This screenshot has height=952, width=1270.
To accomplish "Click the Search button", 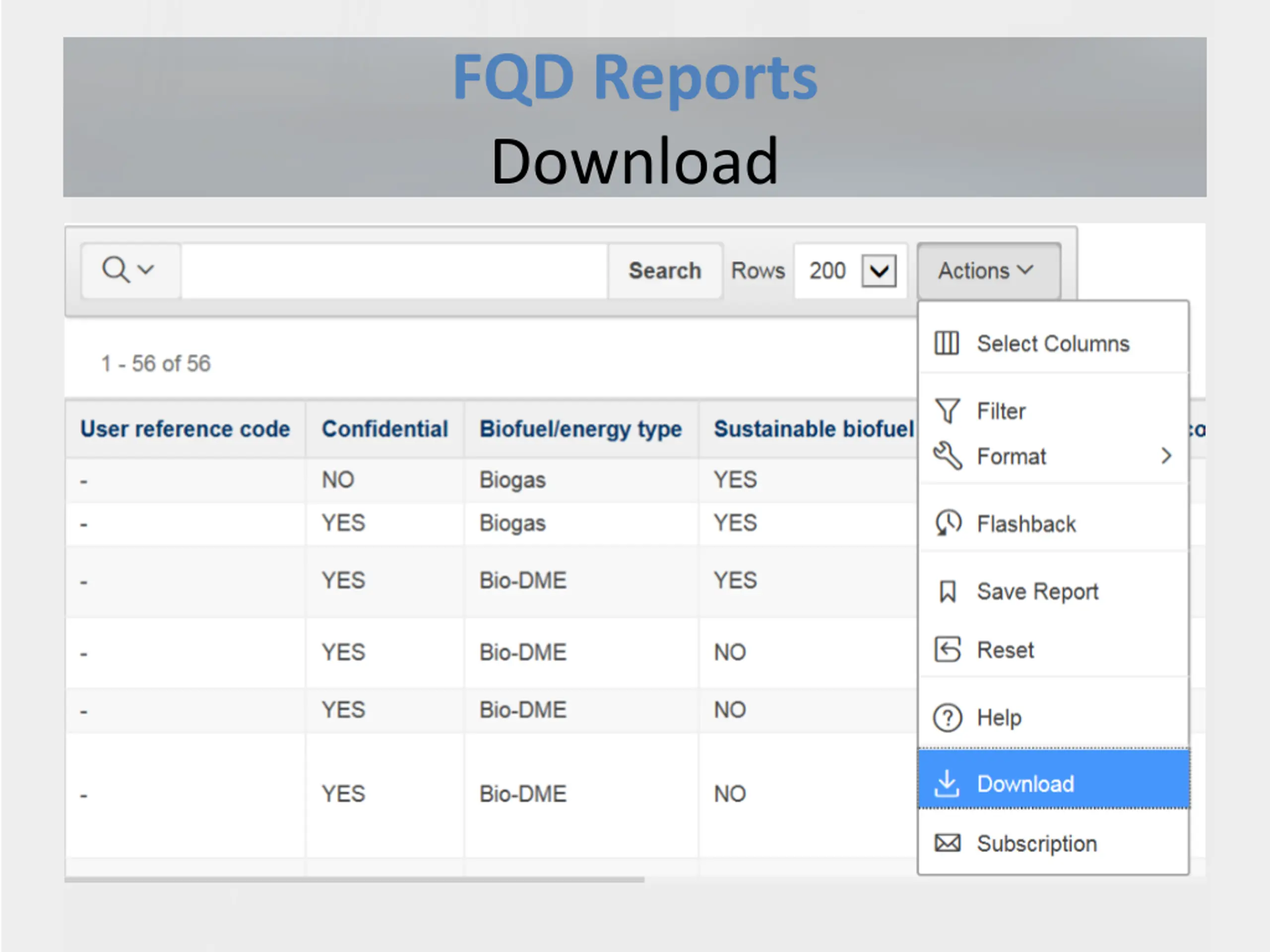I will [665, 270].
